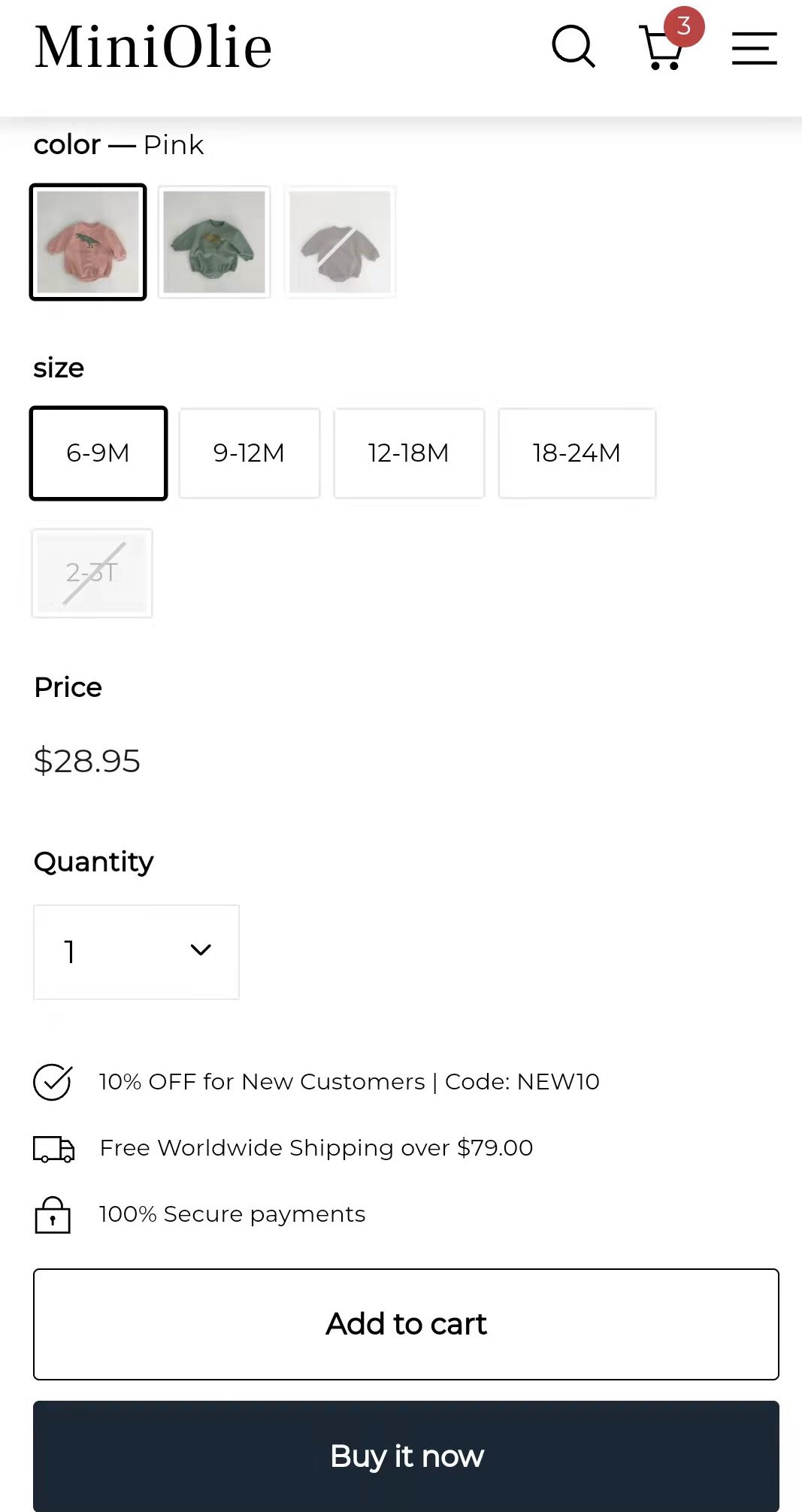Select the 12-18M size option

click(409, 453)
